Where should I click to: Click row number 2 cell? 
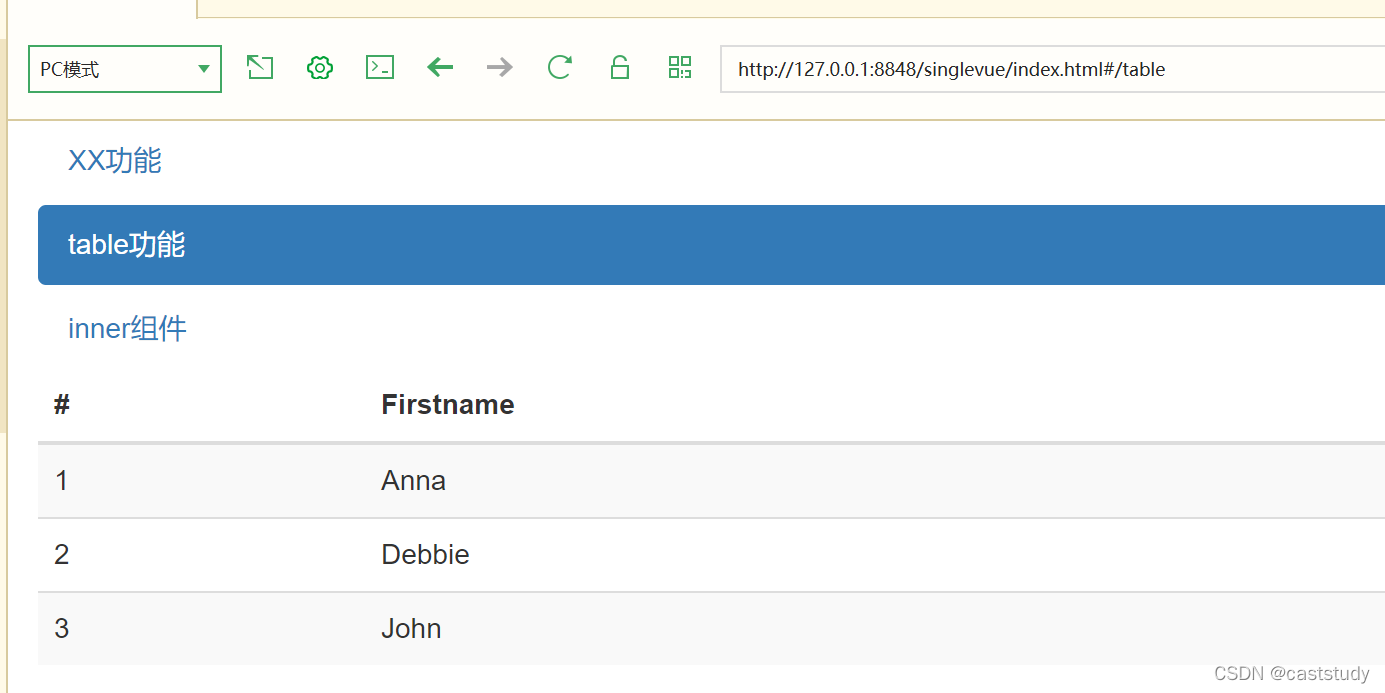click(x=62, y=554)
